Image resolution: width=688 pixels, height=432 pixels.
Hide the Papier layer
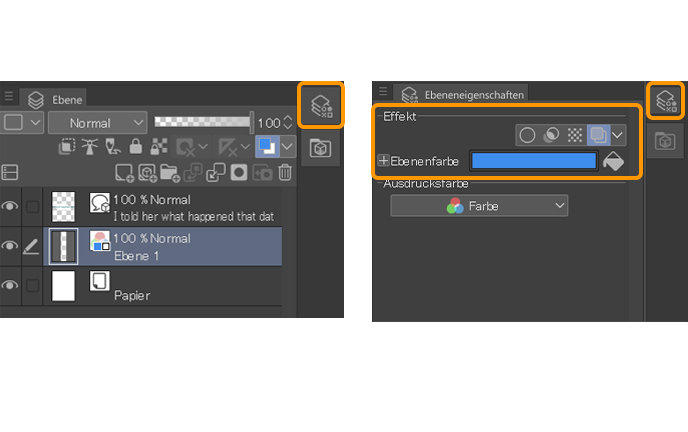click(9, 285)
